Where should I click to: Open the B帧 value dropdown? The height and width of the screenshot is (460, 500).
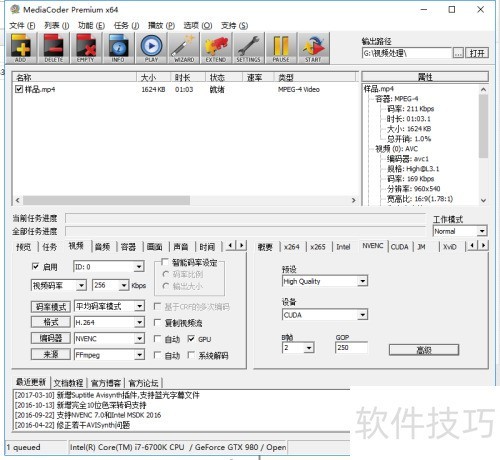pyautogui.click(x=298, y=348)
